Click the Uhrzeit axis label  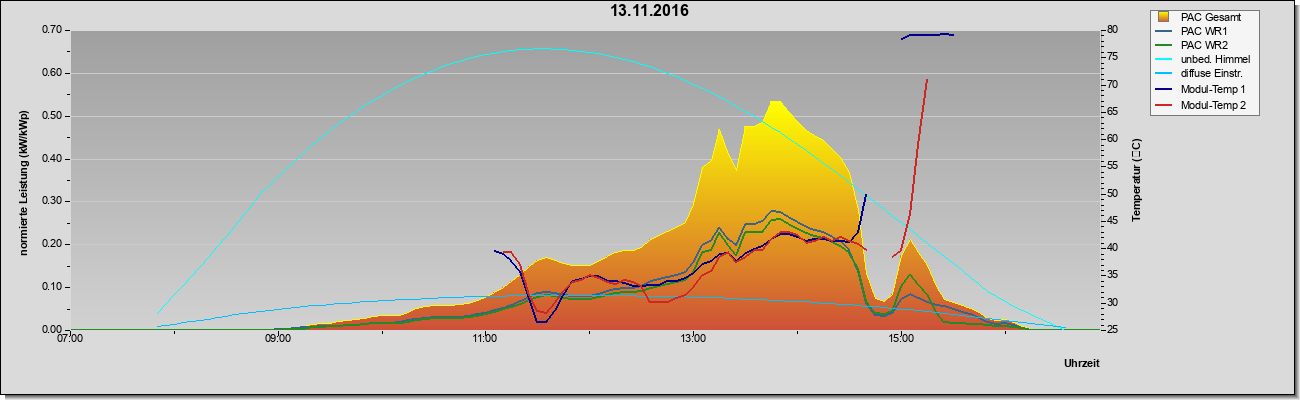(x=1082, y=364)
